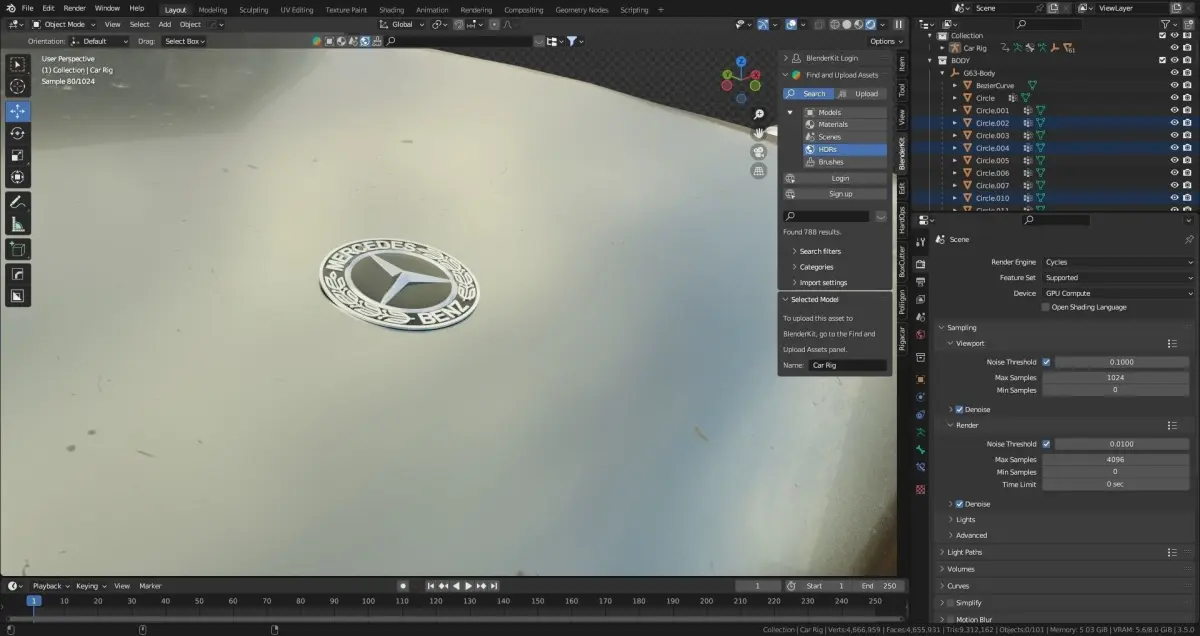
Task: Switch perspective/orthographic grid icon
Action: pyautogui.click(x=759, y=171)
